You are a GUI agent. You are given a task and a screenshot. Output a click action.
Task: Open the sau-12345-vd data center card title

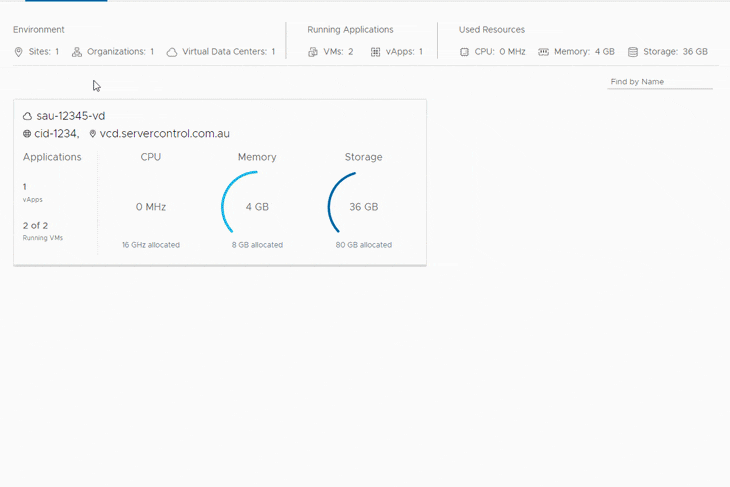70,116
